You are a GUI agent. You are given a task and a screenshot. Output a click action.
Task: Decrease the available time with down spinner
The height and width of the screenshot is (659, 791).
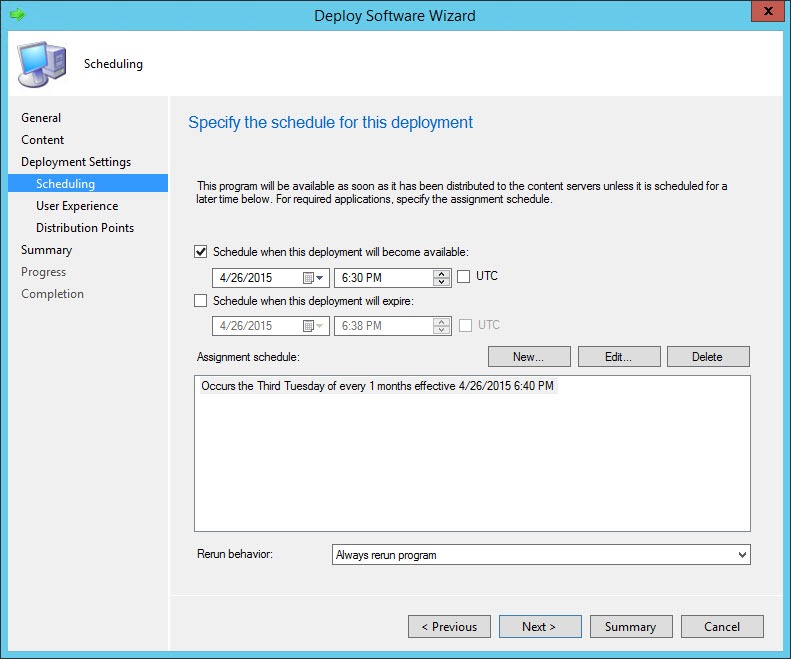click(x=441, y=282)
